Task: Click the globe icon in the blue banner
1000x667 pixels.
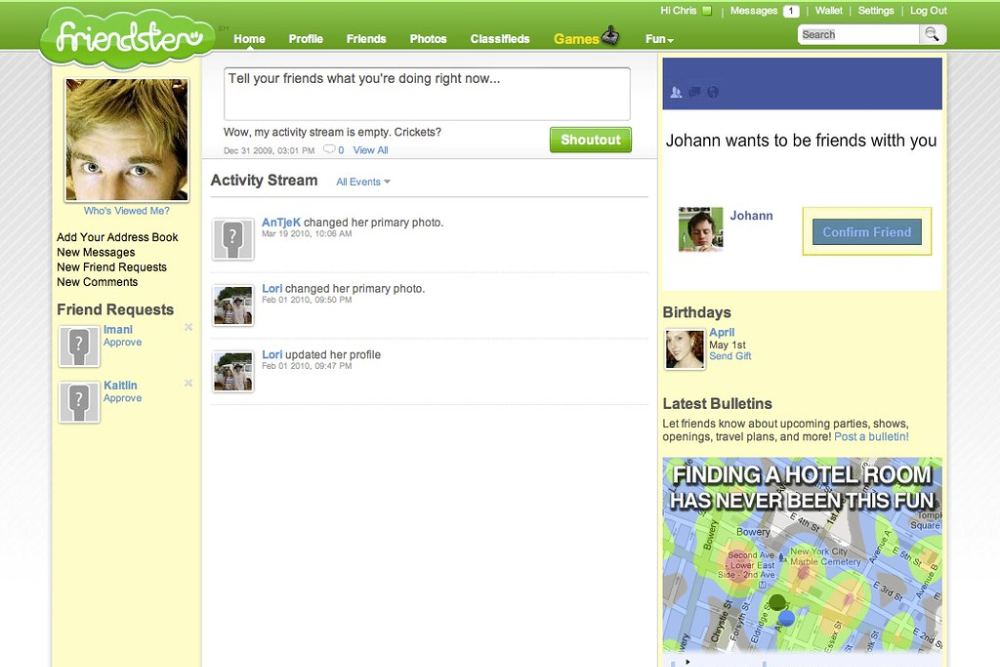Action: click(x=713, y=93)
